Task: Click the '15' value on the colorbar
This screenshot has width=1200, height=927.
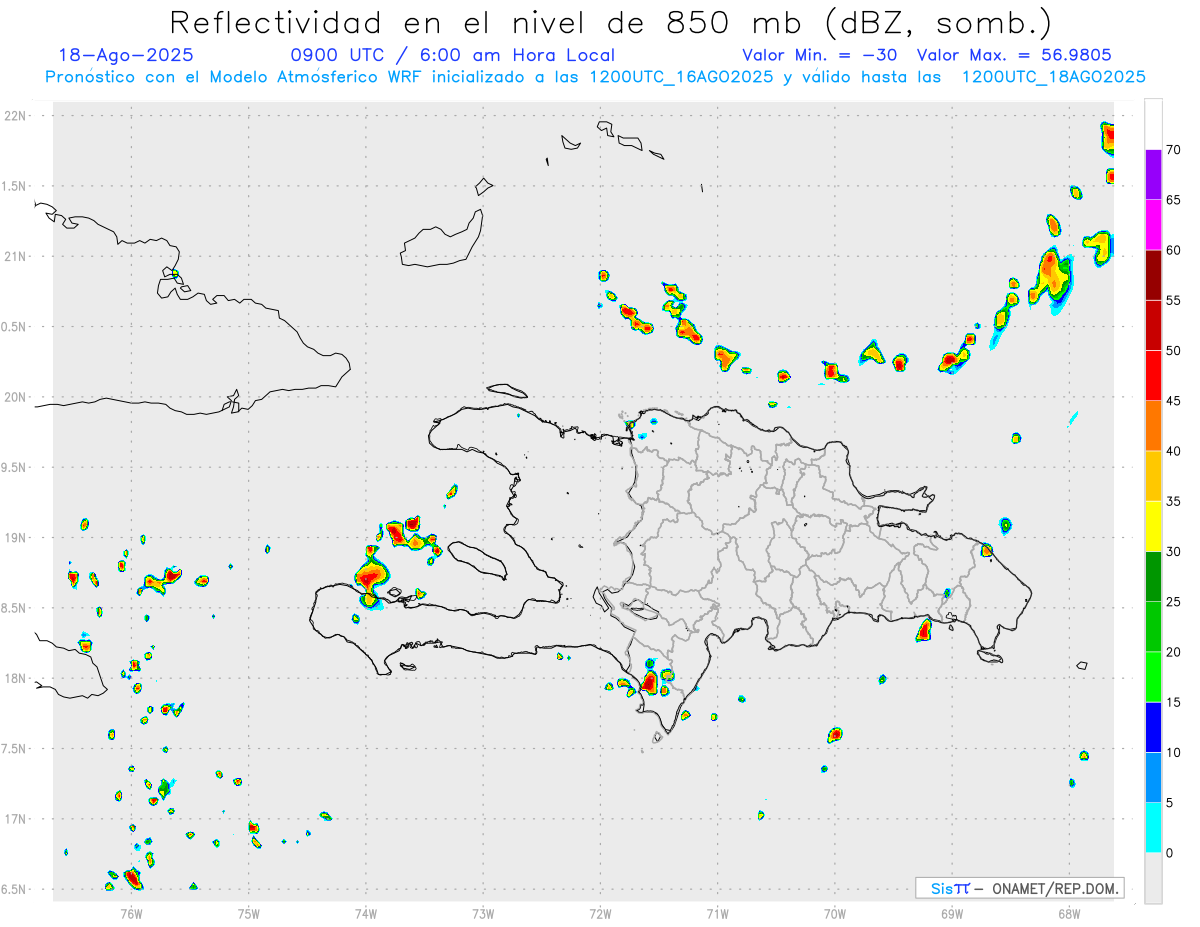Action: click(x=1174, y=702)
